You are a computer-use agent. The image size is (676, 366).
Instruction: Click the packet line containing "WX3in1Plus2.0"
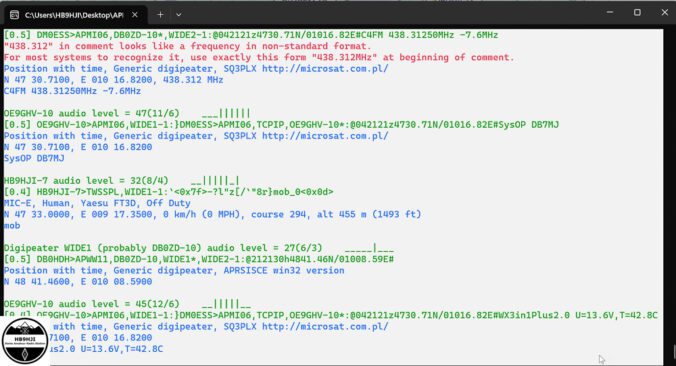pos(331,315)
